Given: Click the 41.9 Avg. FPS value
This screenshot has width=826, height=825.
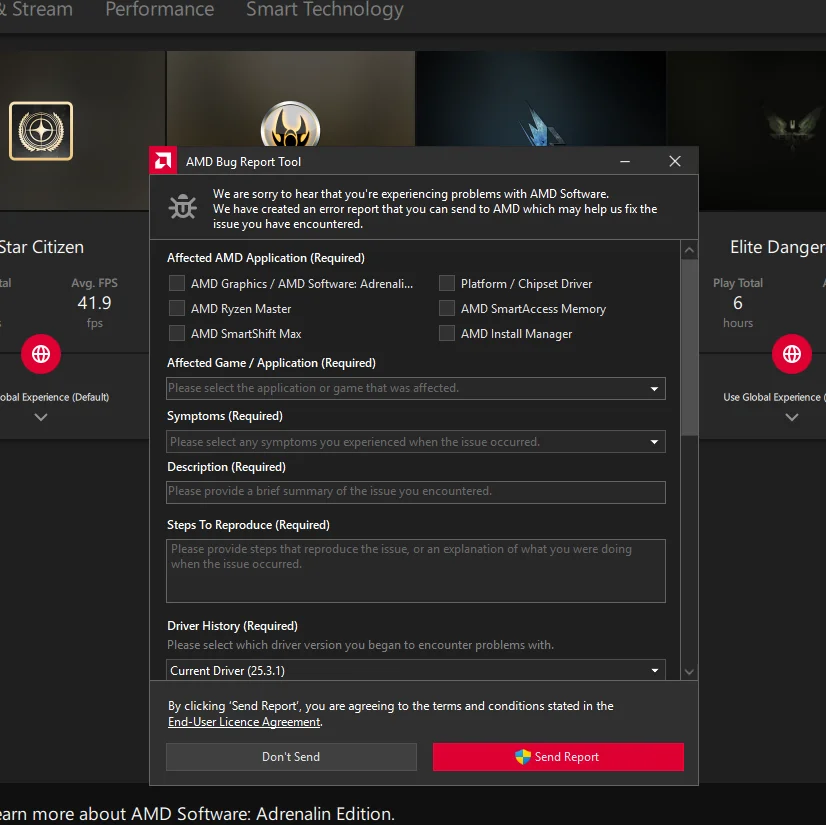Looking at the screenshot, I should (x=94, y=303).
